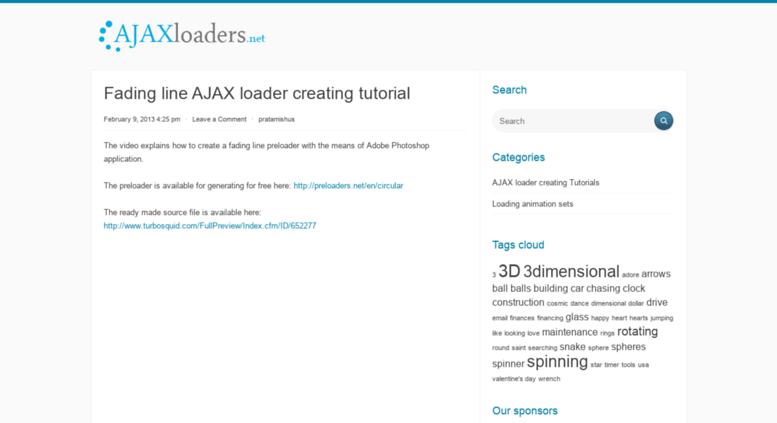777x423 pixels.
Task: Select the 'clock' tag
Action: [634, 288]
